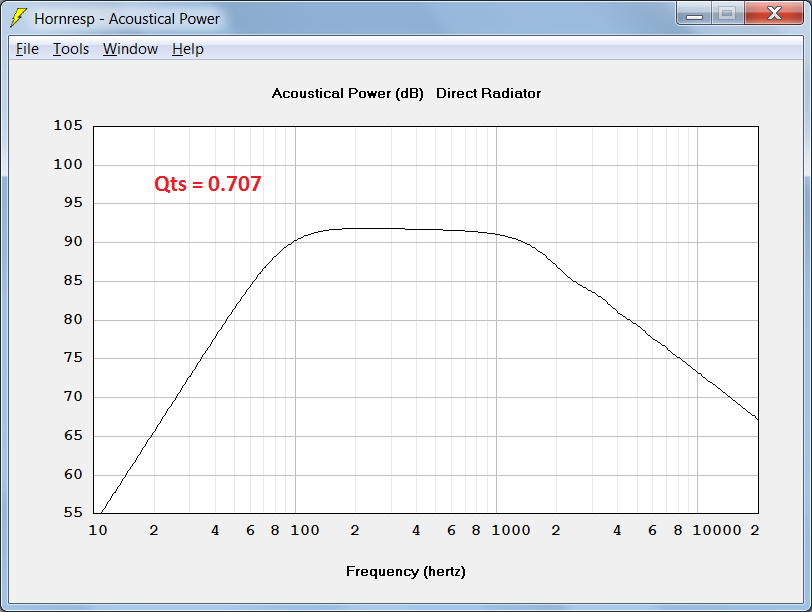The width and height of the screenshot is (812, 612).
Task: Click the 65 label on the dB axis
Action: 73,435
